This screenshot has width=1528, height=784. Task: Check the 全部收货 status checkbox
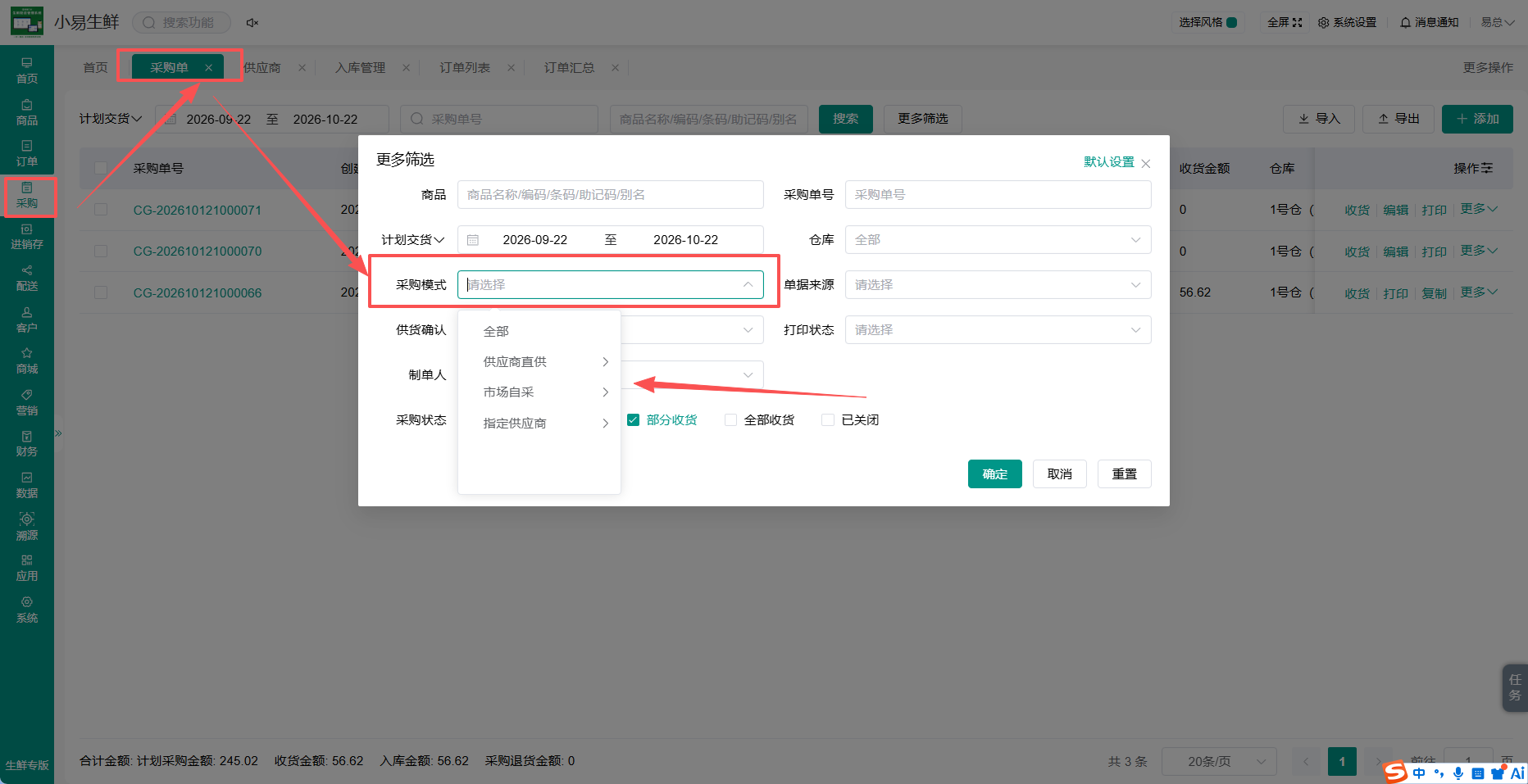coord(730,420)
